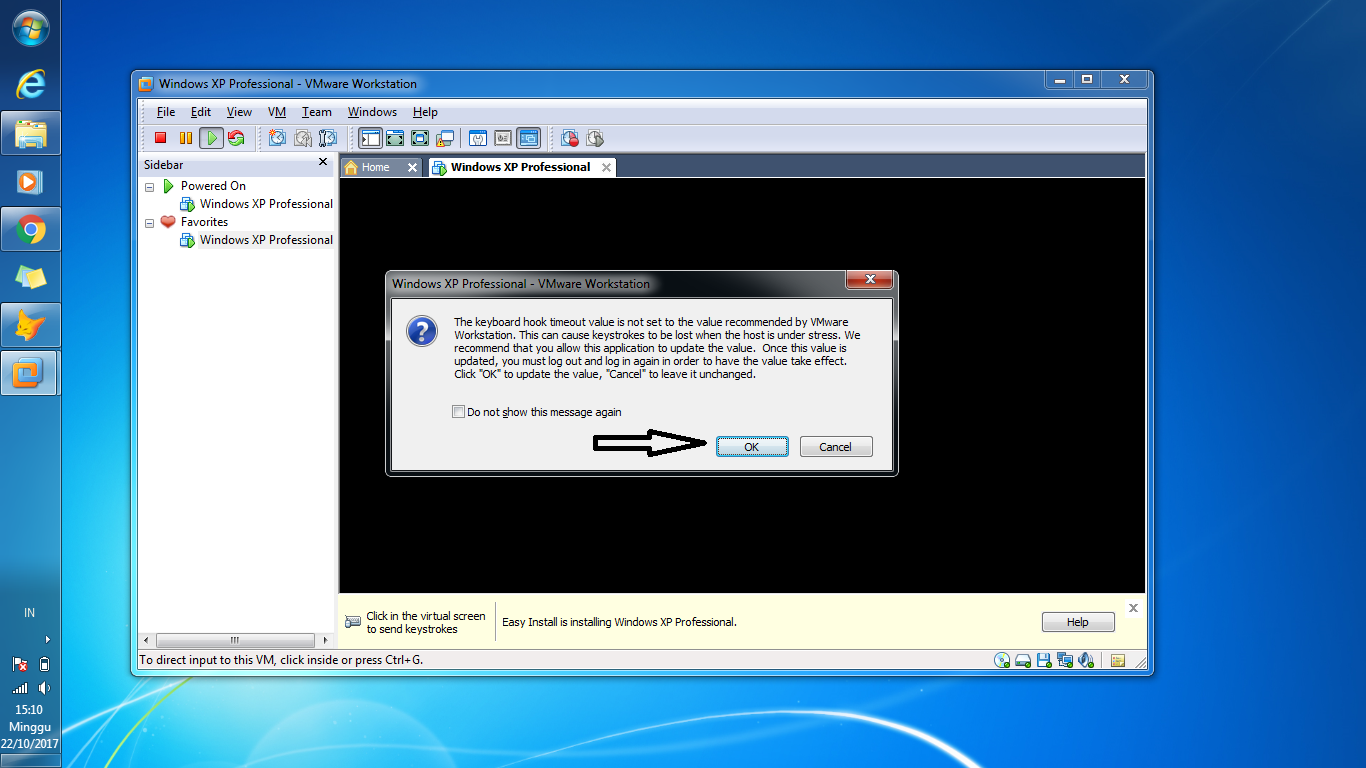Reset the virtual machine

click(236, 138)
